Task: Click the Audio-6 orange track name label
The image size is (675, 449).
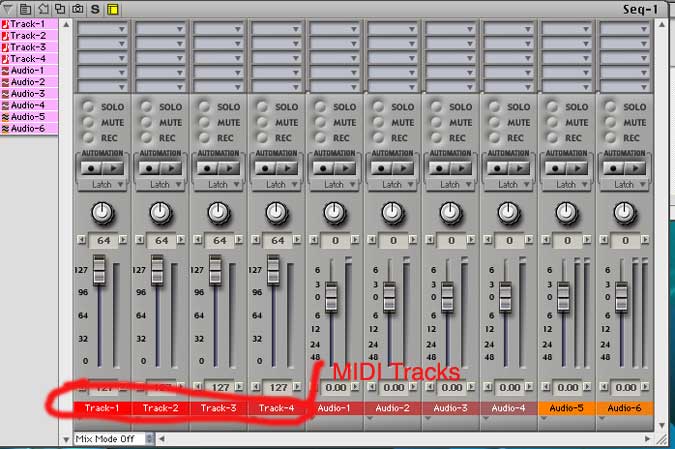Action: tap(624, 408)
